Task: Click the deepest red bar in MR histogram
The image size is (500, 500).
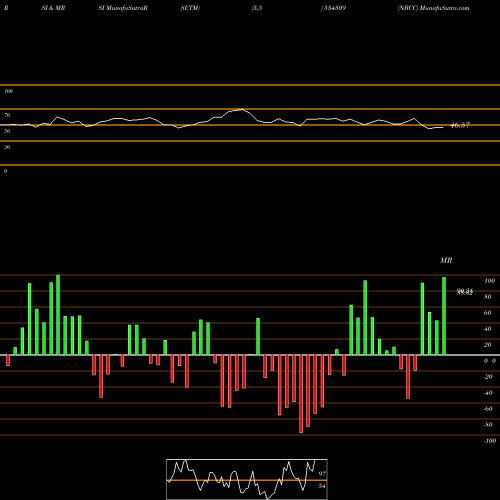Action: pyautogui.click(x=301, y=394)
